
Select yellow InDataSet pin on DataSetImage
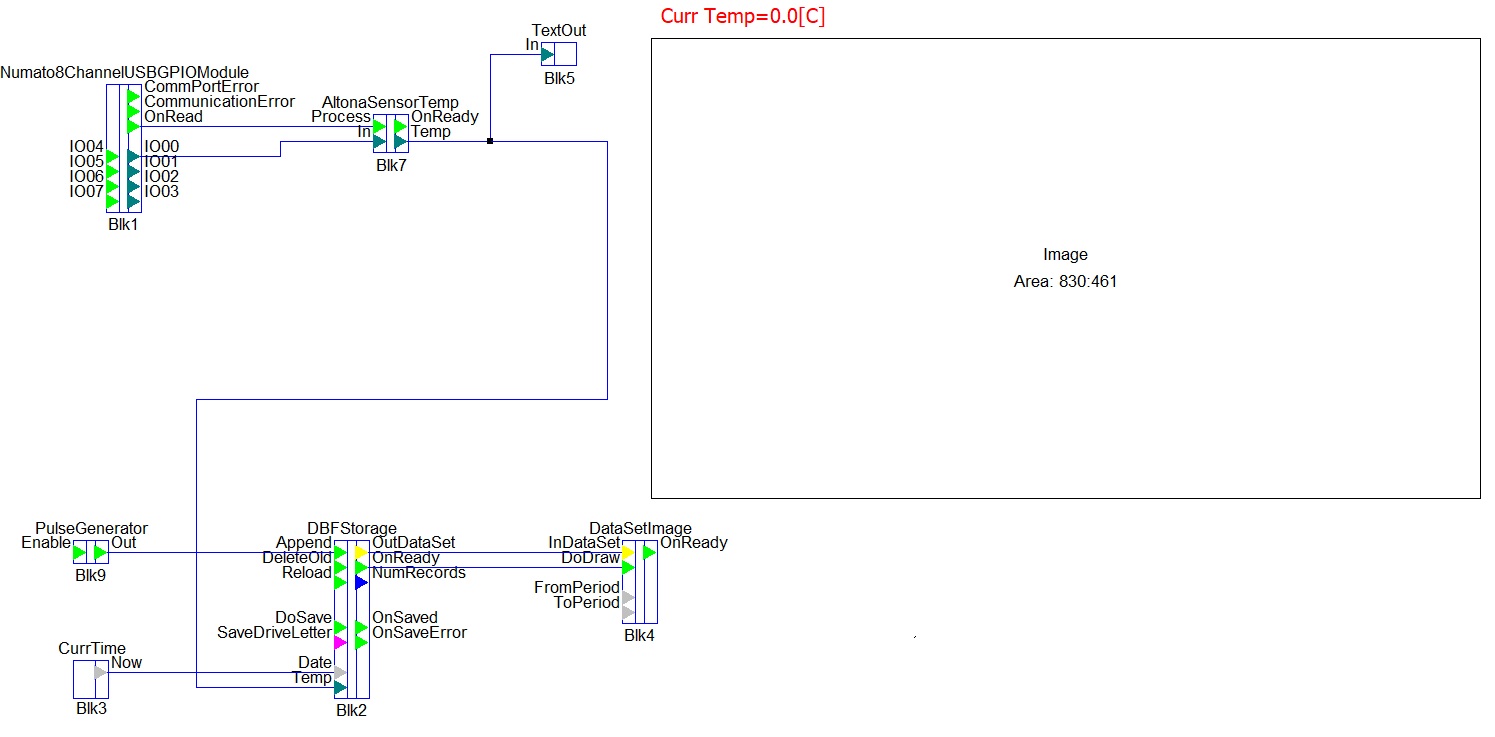(x=628, y=552)
